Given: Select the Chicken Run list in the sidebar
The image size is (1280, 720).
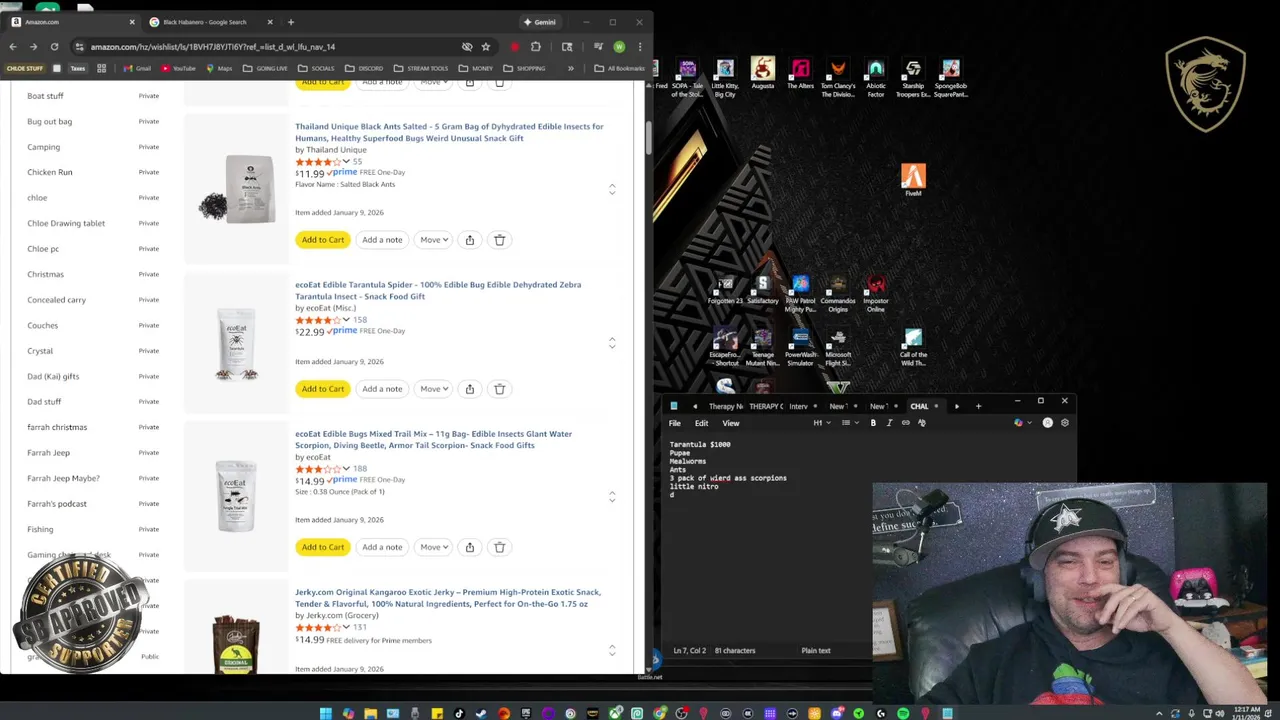Looking at the screenshot, I should click(50, 172).
